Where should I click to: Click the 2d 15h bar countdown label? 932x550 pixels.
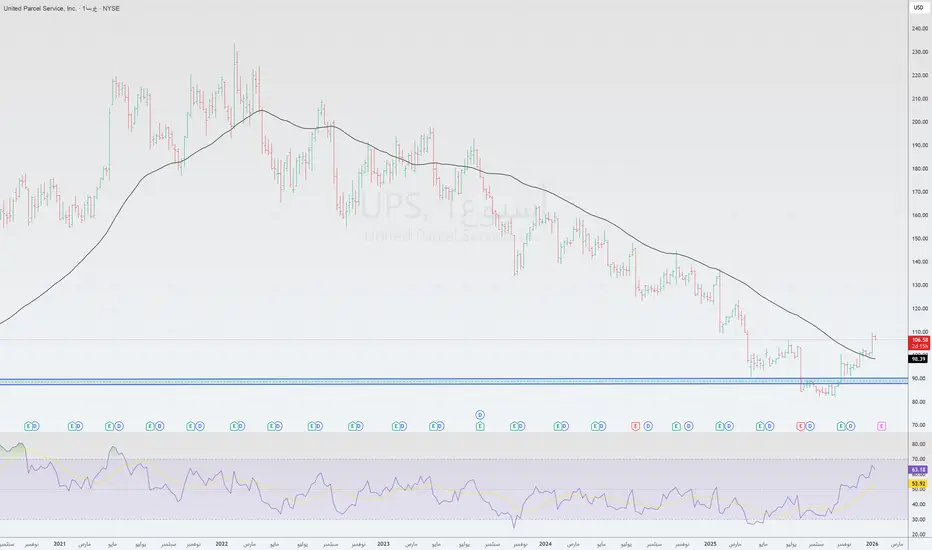[x=919, y=346]
